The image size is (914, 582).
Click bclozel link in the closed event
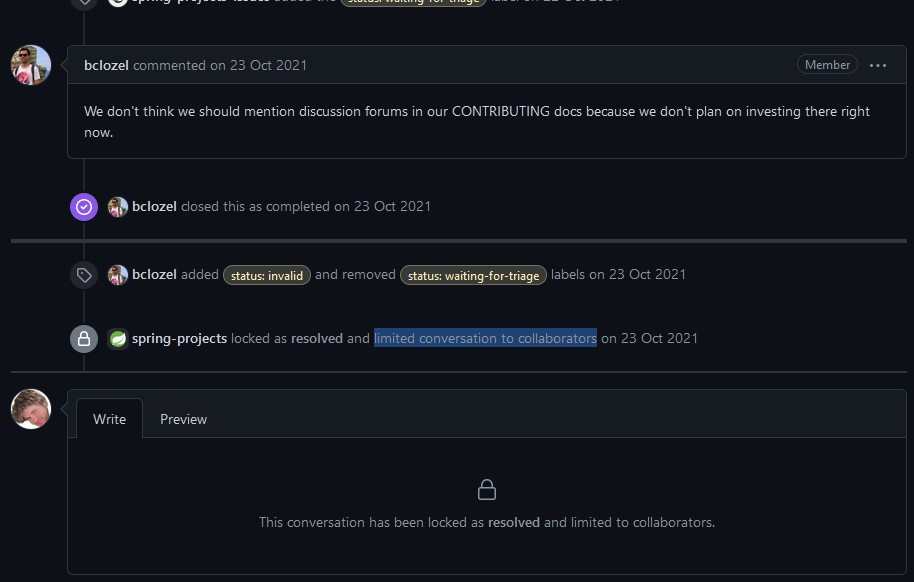coord(154,206)
